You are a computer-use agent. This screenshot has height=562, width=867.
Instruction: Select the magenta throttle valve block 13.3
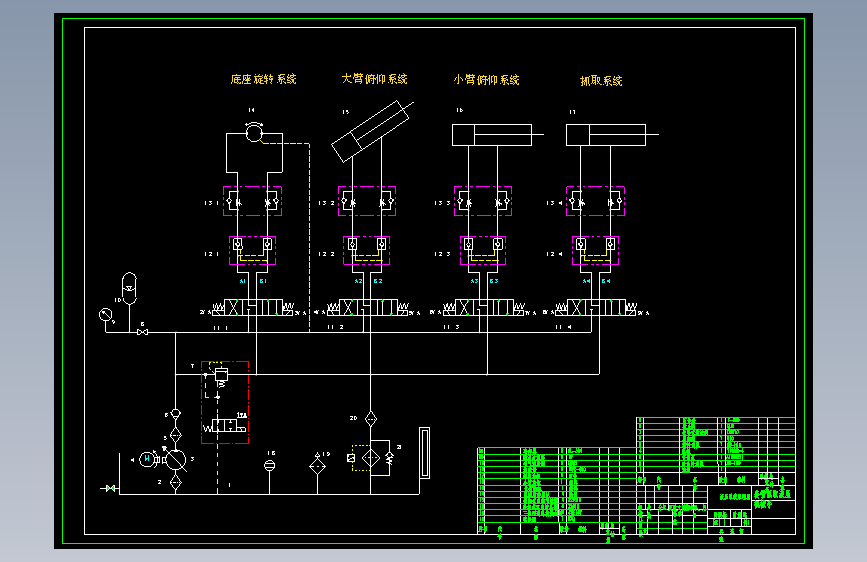click(483, 201)
